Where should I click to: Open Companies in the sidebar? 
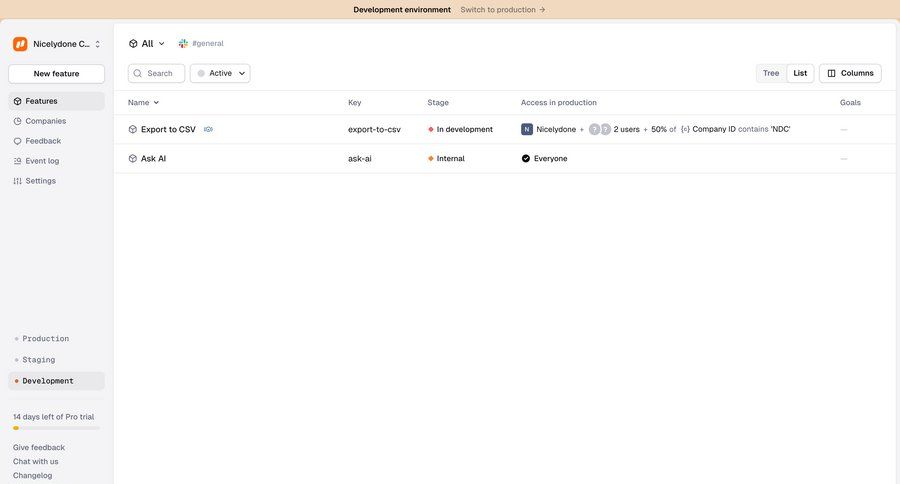pos(56,121)
